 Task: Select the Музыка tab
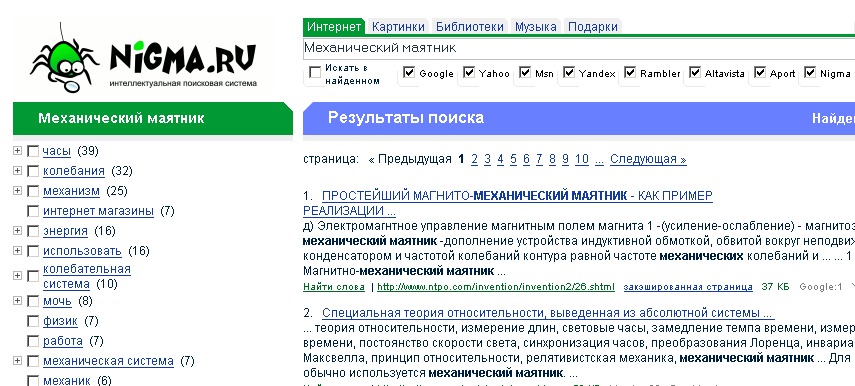tap(535, 27)
